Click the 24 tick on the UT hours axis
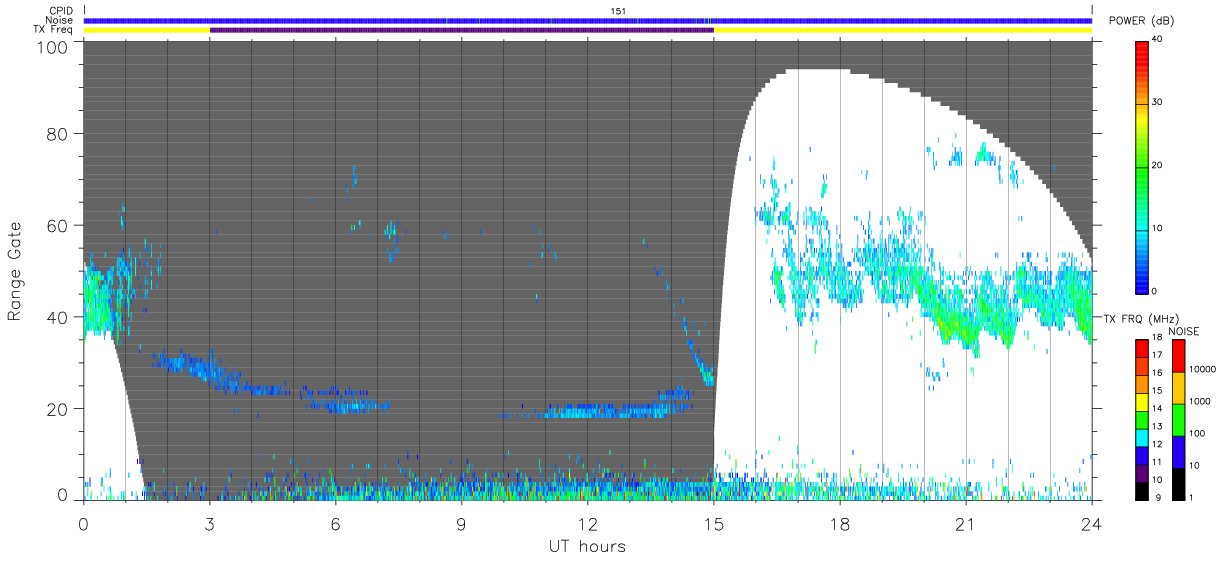Image resolution: width=1228 pixels, height=567 pixels. 1091,523
